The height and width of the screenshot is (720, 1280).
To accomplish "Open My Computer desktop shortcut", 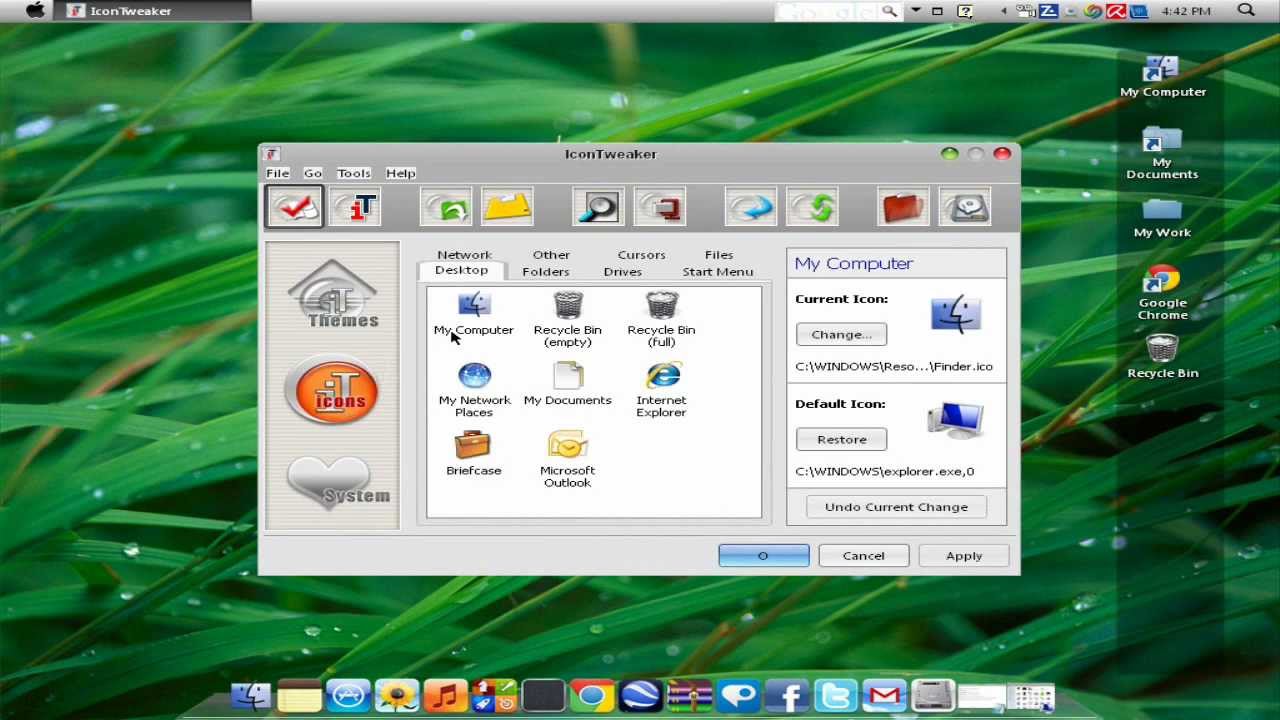I will pyautogui.click(x=1162, y=77).
